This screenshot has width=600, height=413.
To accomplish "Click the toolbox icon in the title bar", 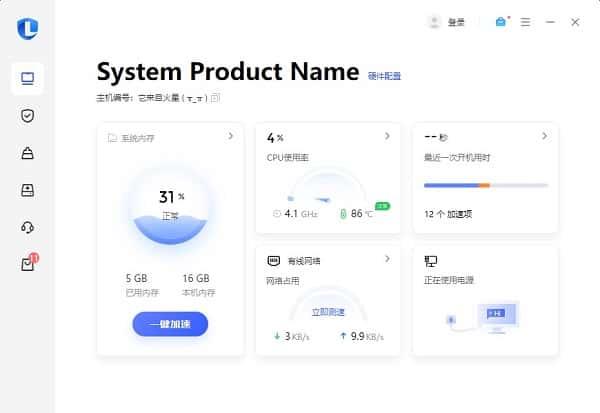I will (x=500, y=22).
